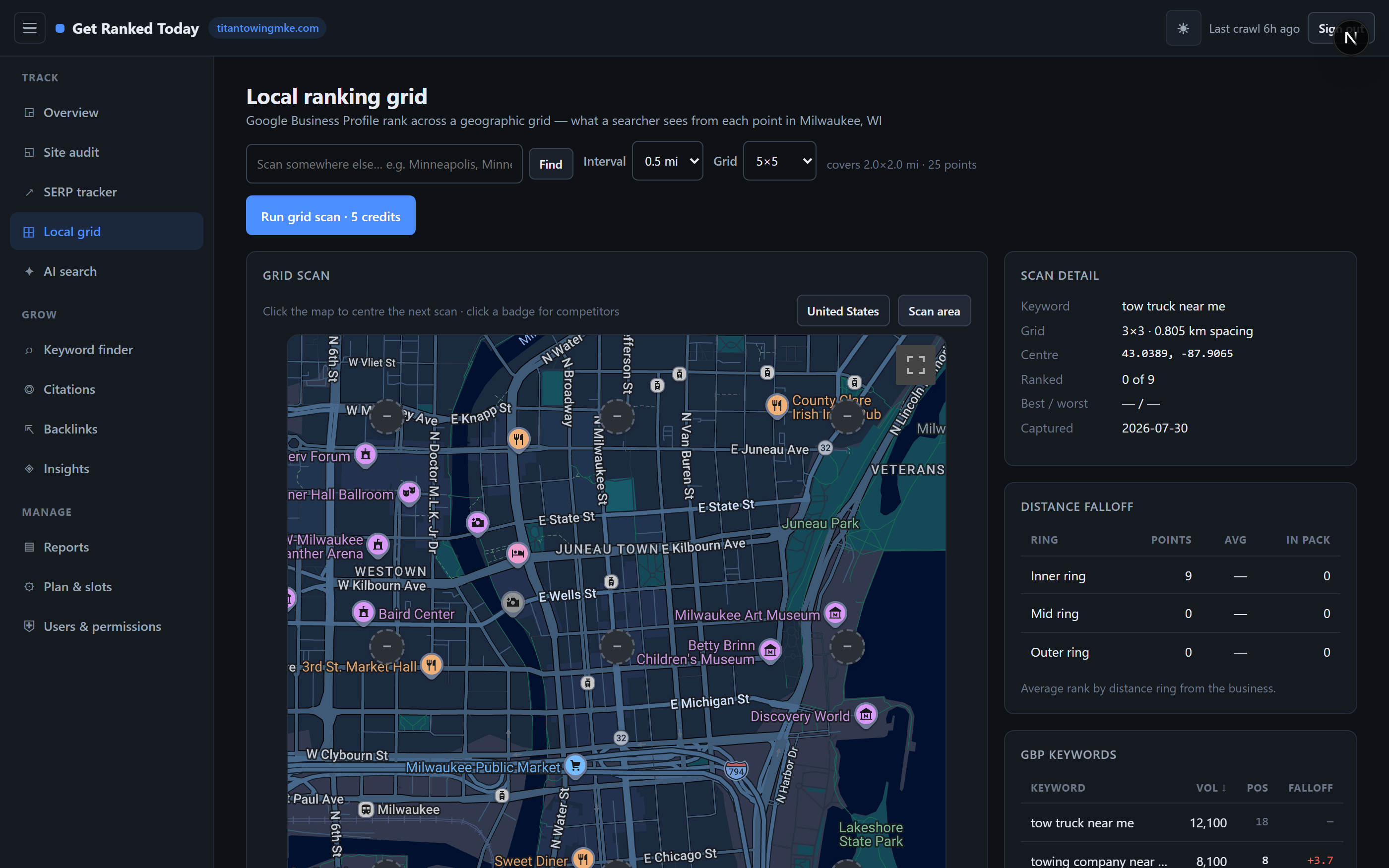Screen dimensions: 1389x868
Task: Click hotel bed pin in Juneau Town
Action: click(x=518, y=554)
